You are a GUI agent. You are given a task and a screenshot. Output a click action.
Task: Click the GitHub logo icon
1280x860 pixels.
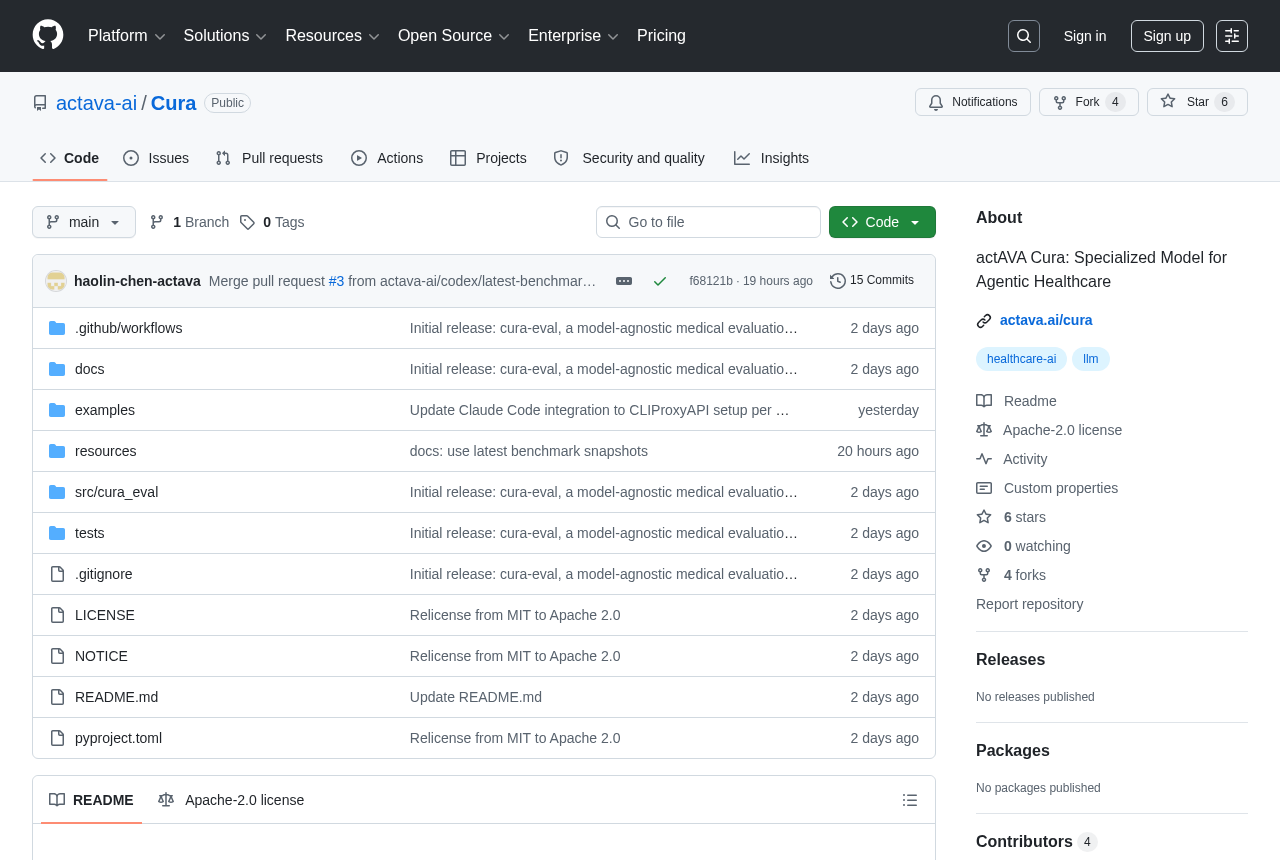pos(48,35)
